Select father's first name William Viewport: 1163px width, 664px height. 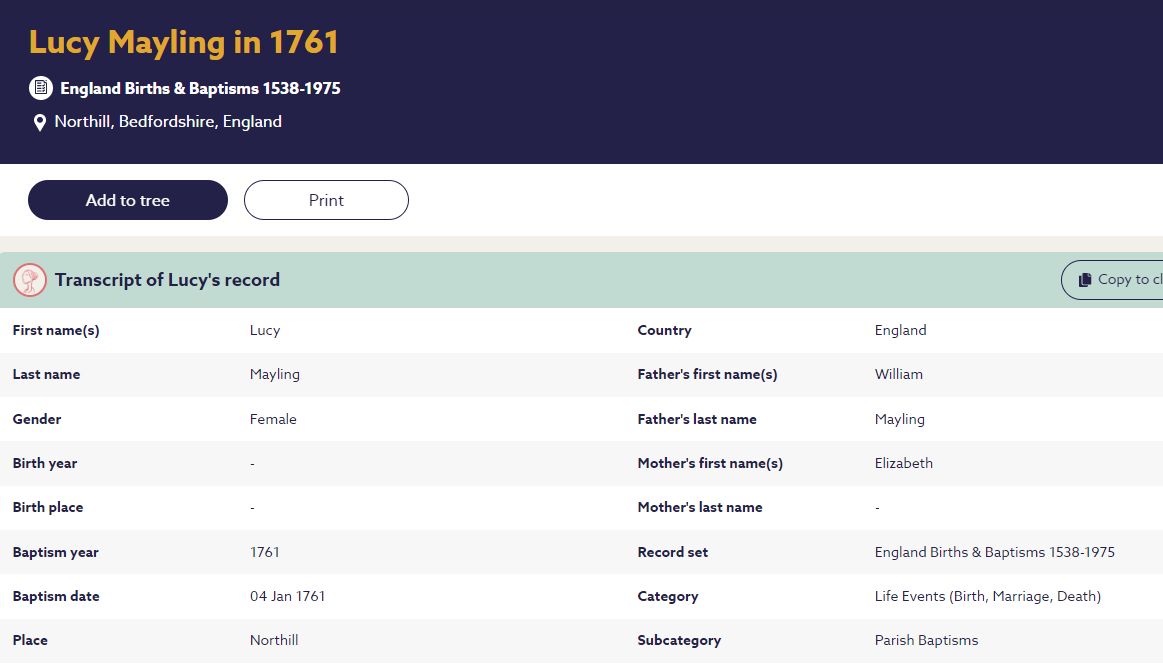click(x=898, y=374)
